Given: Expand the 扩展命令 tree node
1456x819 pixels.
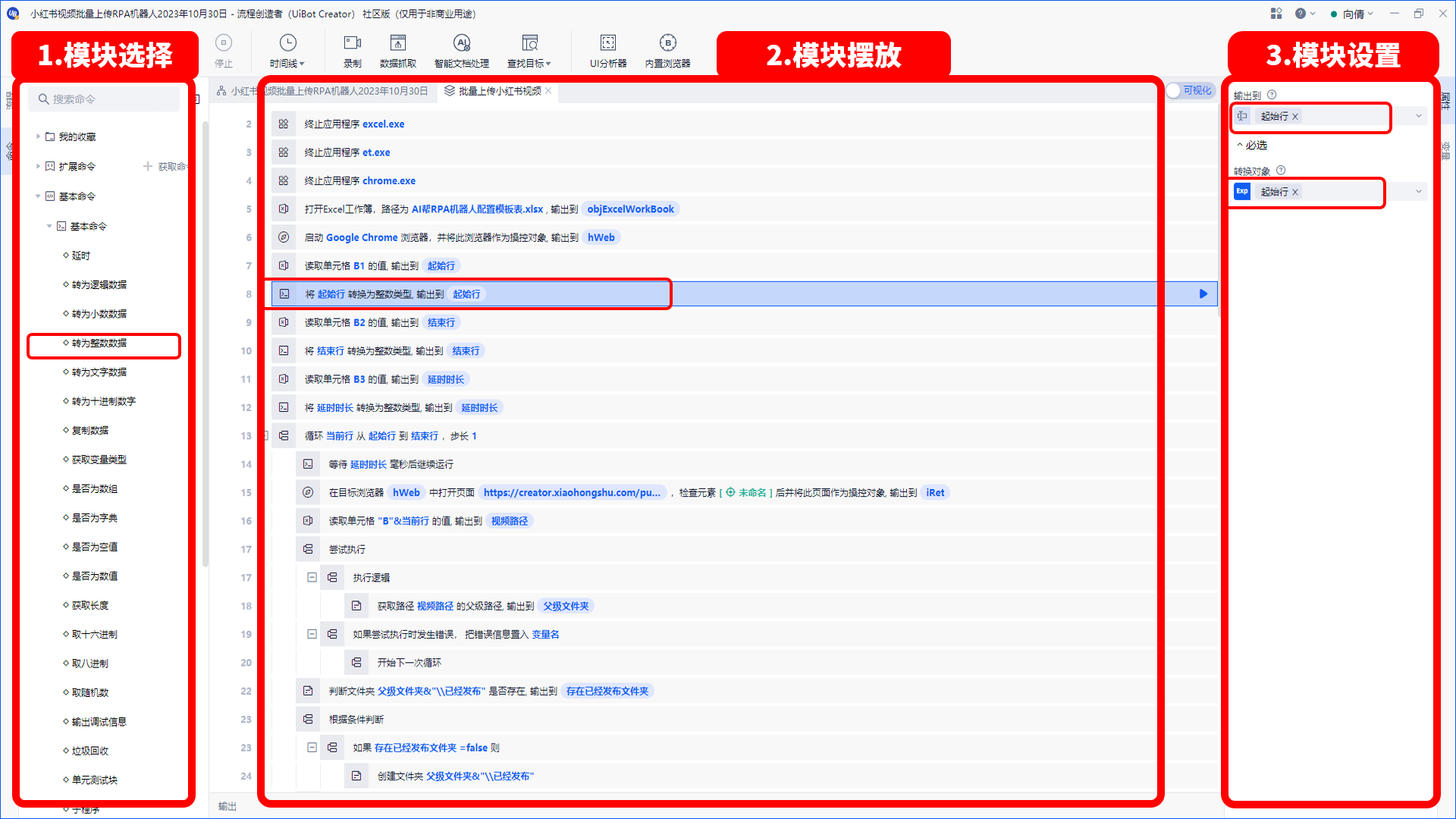Looking at the screenshot, I should click(x=38, y=166).
